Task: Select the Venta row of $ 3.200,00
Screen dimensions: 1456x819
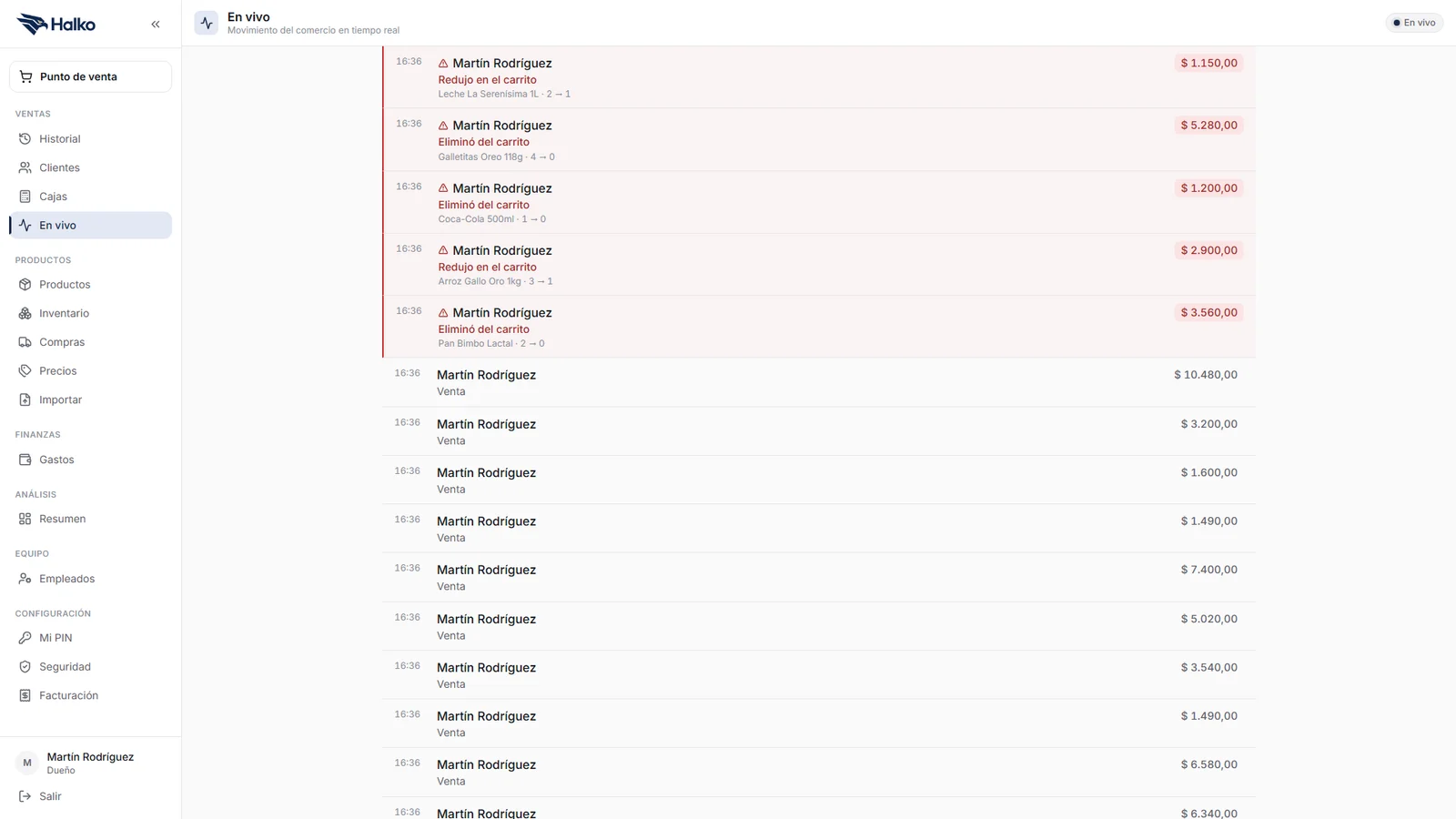Action: pyautogui.click(x=819, y=431)
